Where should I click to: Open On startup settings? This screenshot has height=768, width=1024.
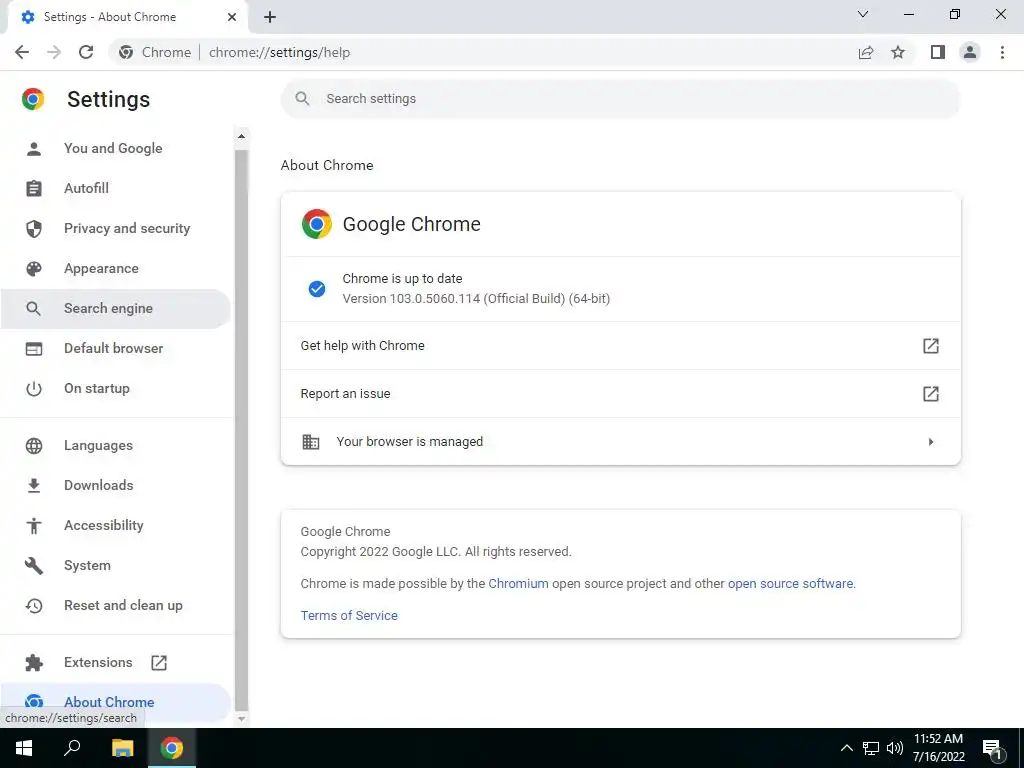pyautogui.click(x=116, y=389)
